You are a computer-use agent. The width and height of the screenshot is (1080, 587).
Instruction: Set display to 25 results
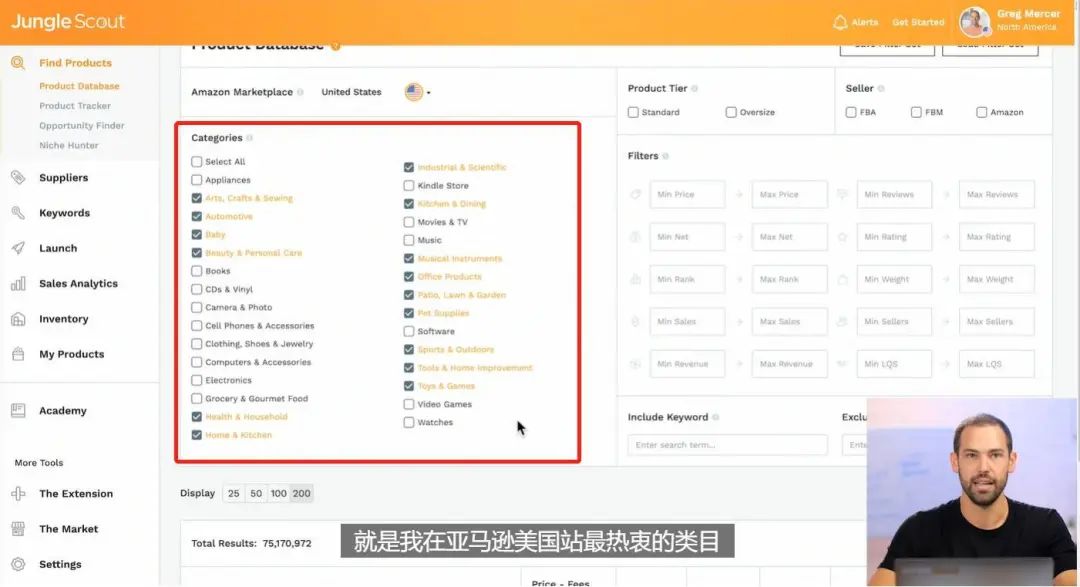233,493
